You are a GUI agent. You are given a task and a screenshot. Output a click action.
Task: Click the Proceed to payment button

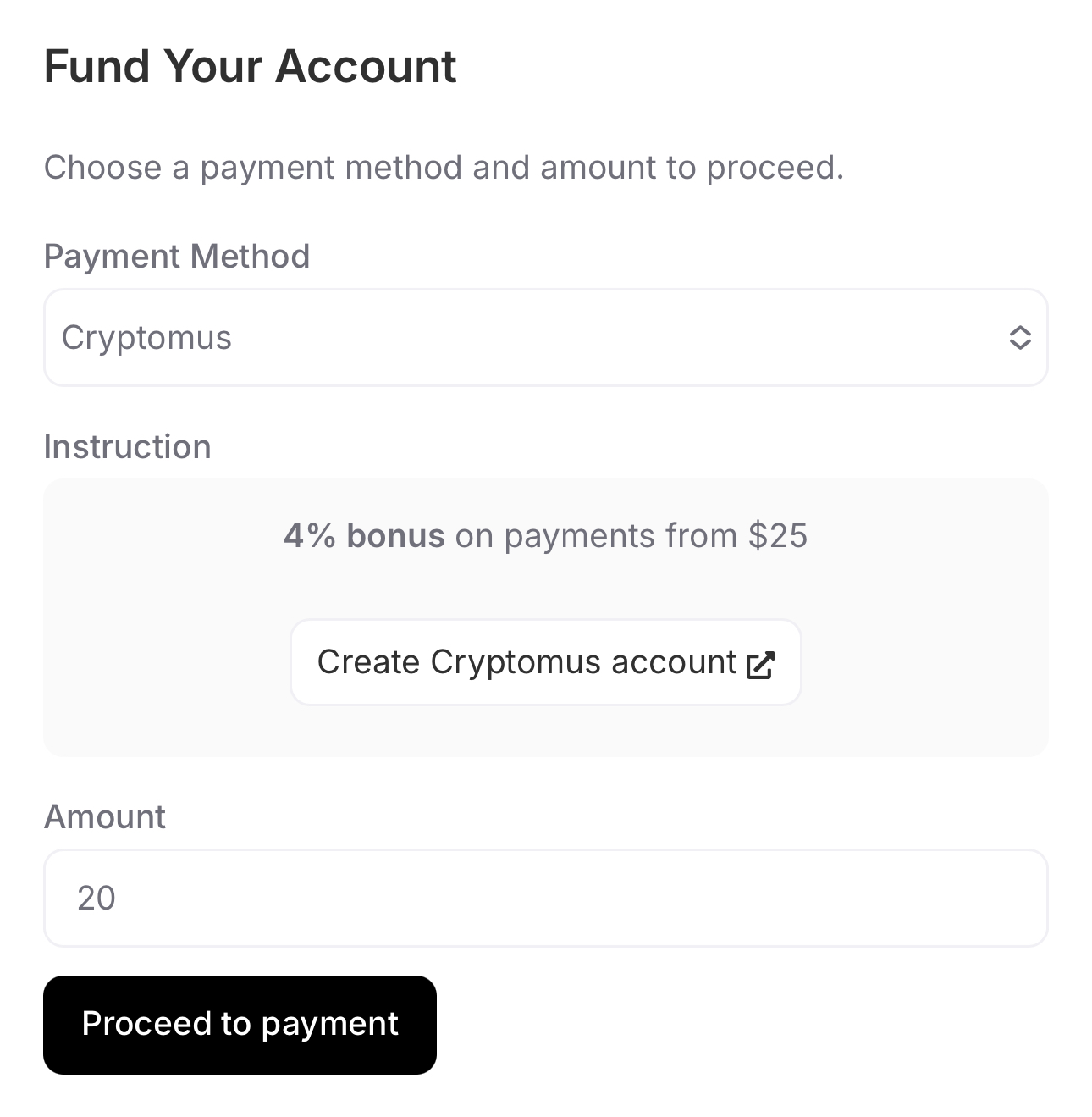[x=240, y=1025]
